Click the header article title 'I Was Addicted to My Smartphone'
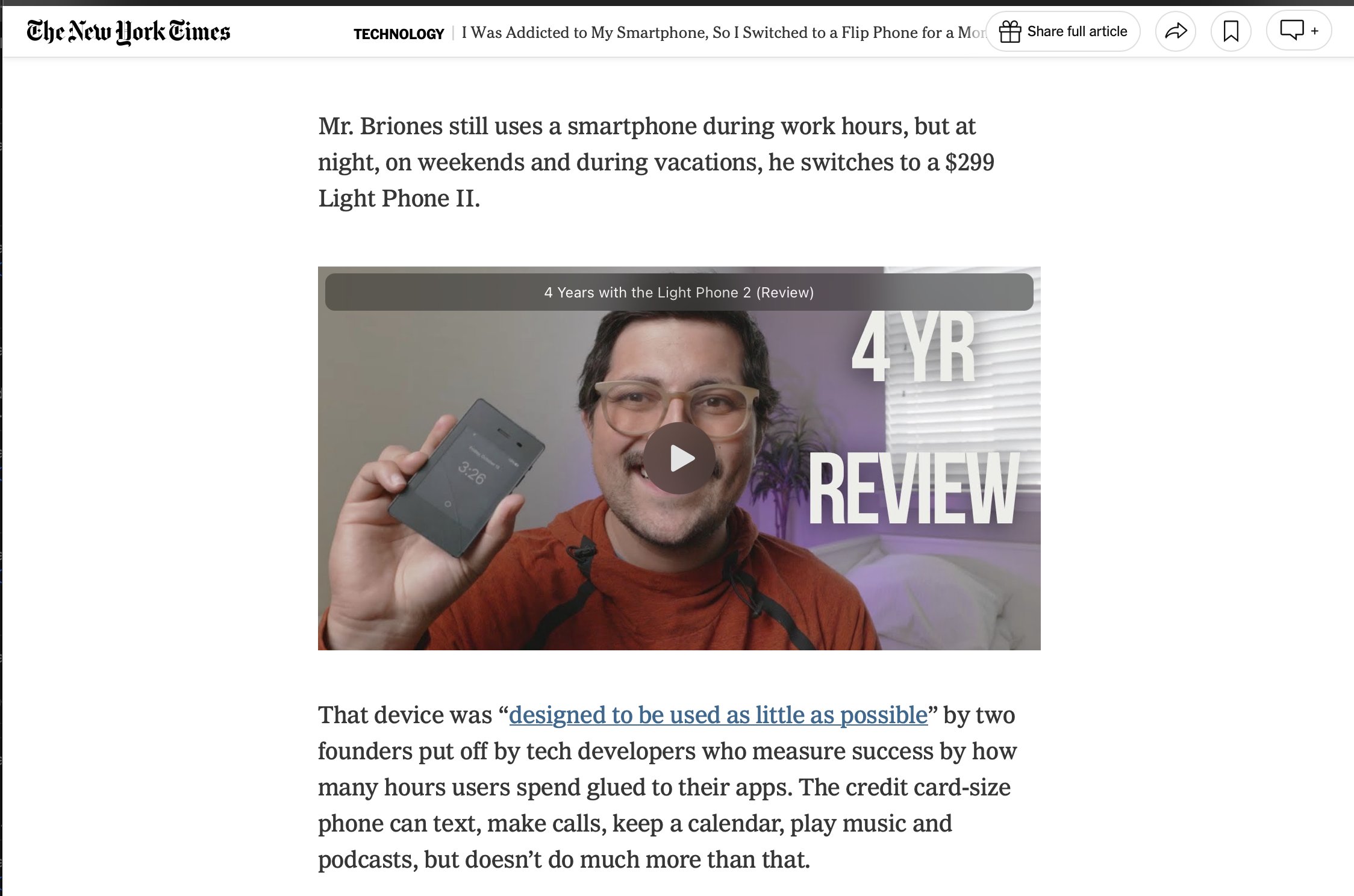Screen dimensions: 1354x896 click(723, 33)
